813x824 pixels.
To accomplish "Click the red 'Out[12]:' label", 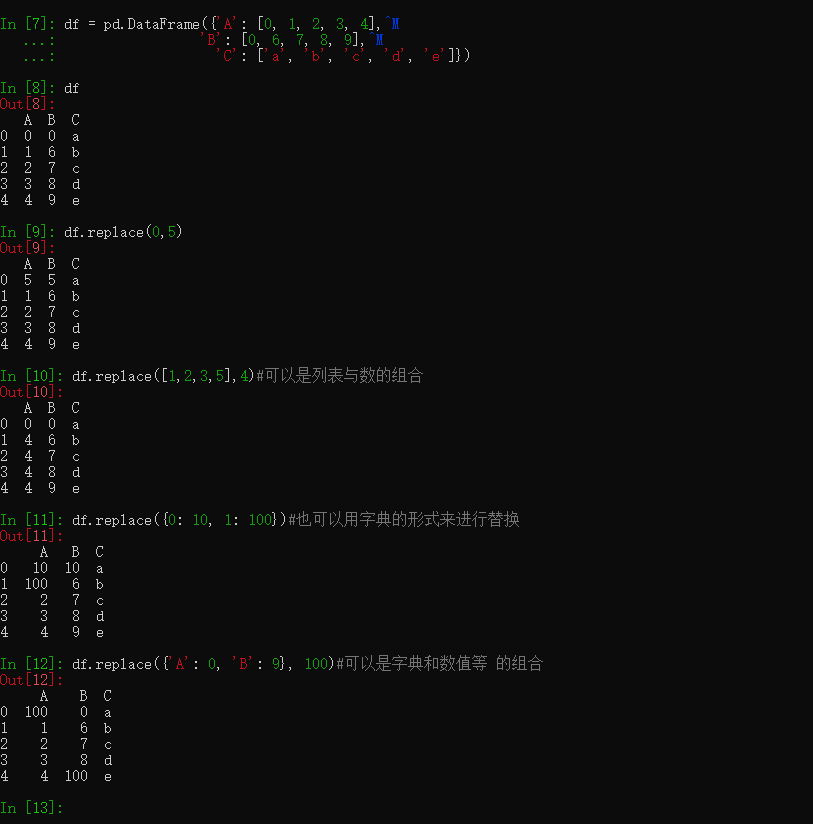I will (x=32, y=680).
